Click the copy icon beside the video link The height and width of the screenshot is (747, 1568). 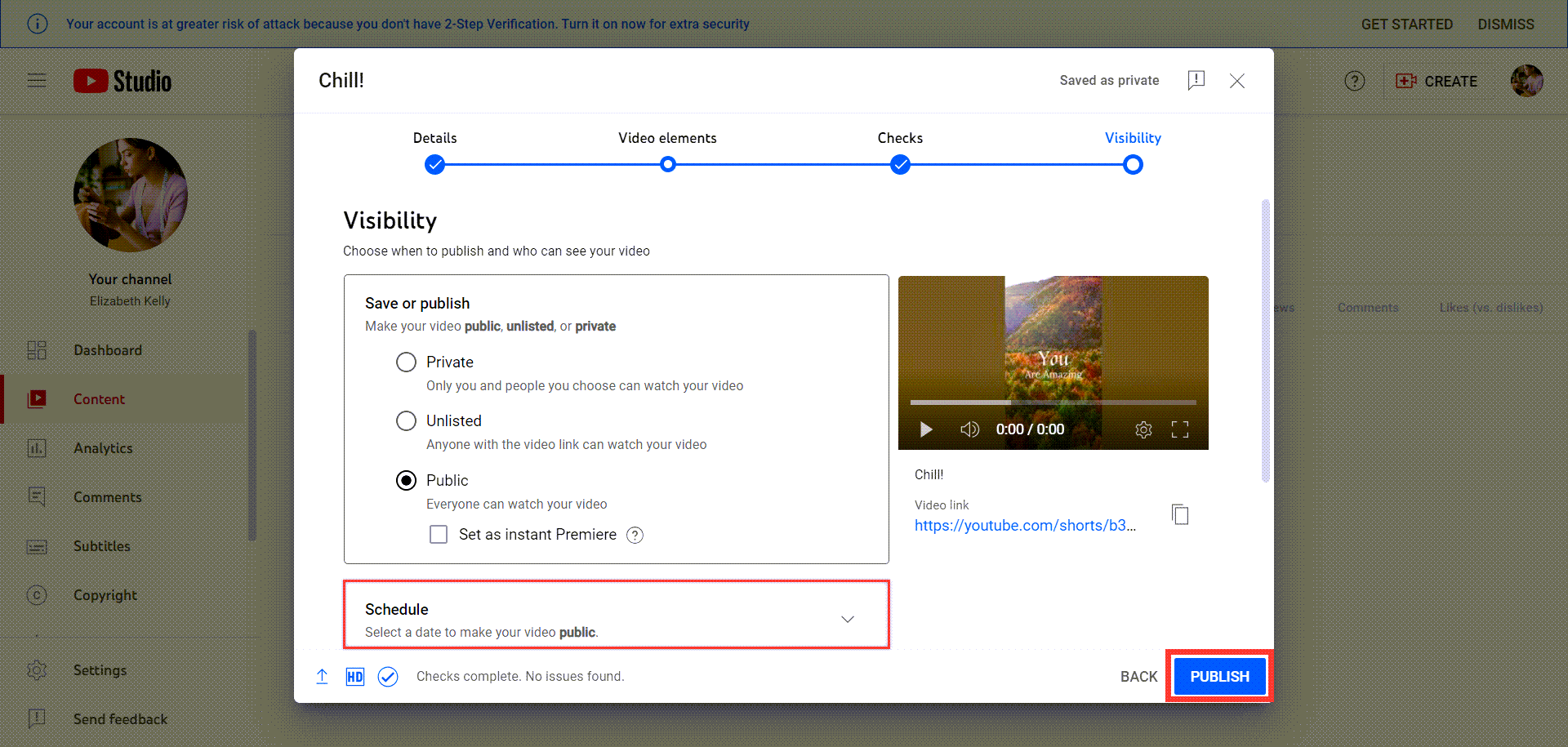[x=1180, y=514]
